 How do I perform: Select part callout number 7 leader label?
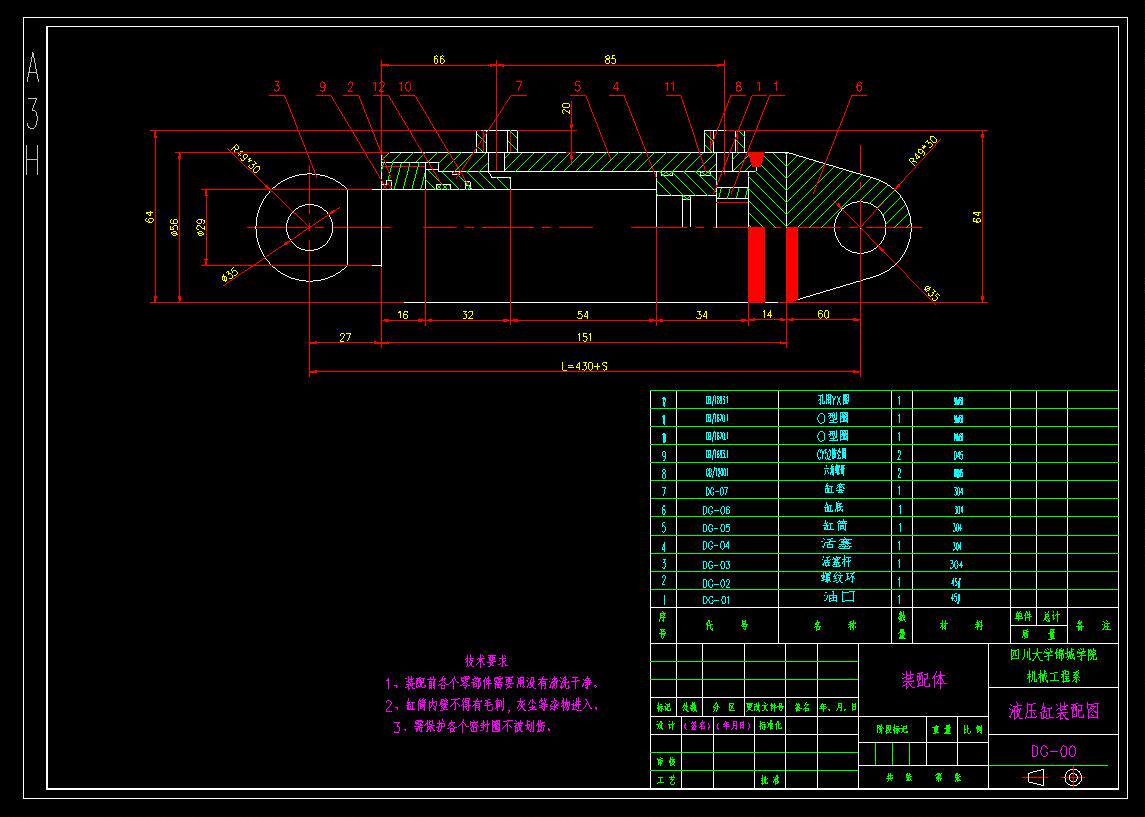pyautogui.click(x=519, y=86)
